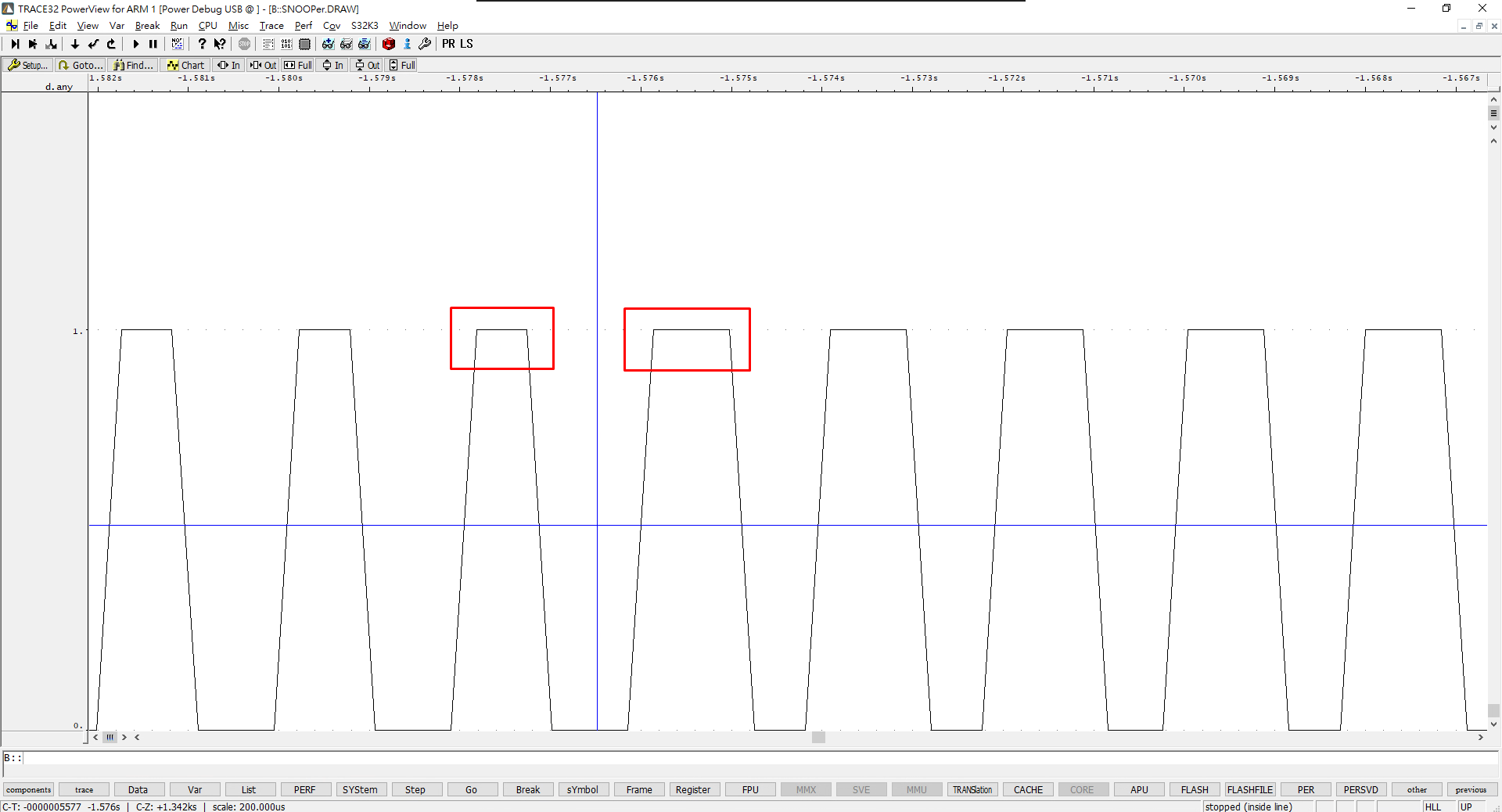Open the Chart view button
1502x812 pixels.
click(x=185, y=65)
